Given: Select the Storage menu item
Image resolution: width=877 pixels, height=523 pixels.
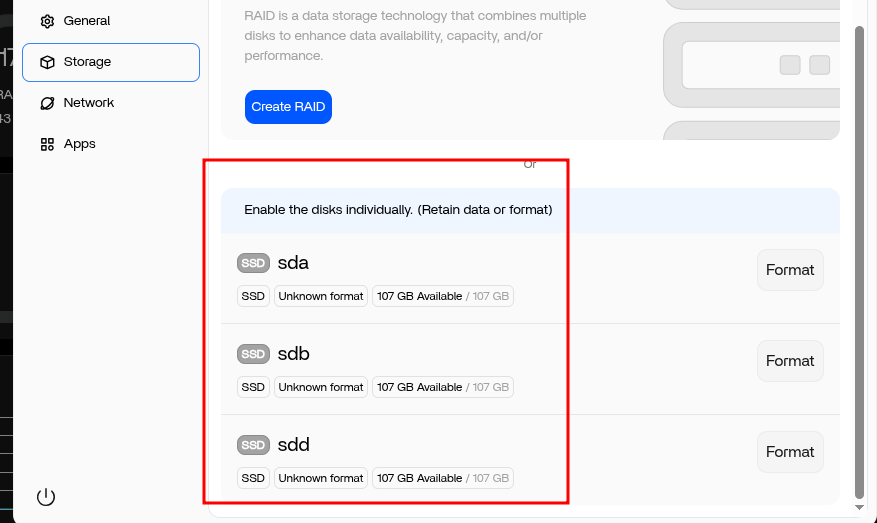Looking at the screenshot, I should pos(111,62).
